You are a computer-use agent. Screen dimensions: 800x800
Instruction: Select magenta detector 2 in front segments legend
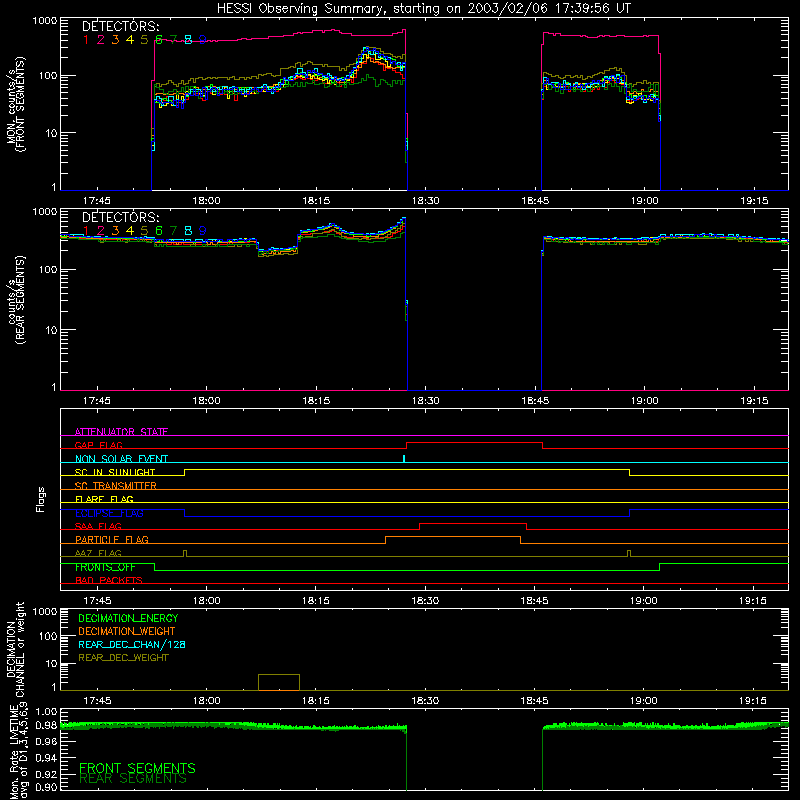pyautogui.click(x=101, y=40)
